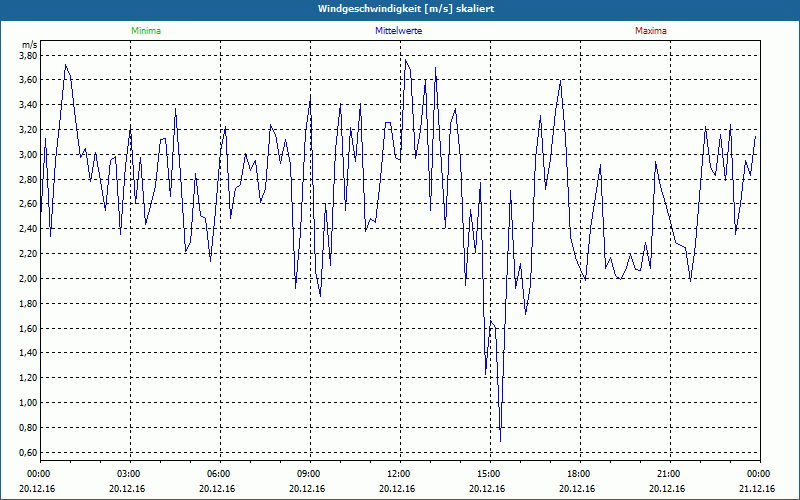The height and width of the screenshot is (500, 800).
Task: Click the 2,60 y-axis value
Action: 29,204
